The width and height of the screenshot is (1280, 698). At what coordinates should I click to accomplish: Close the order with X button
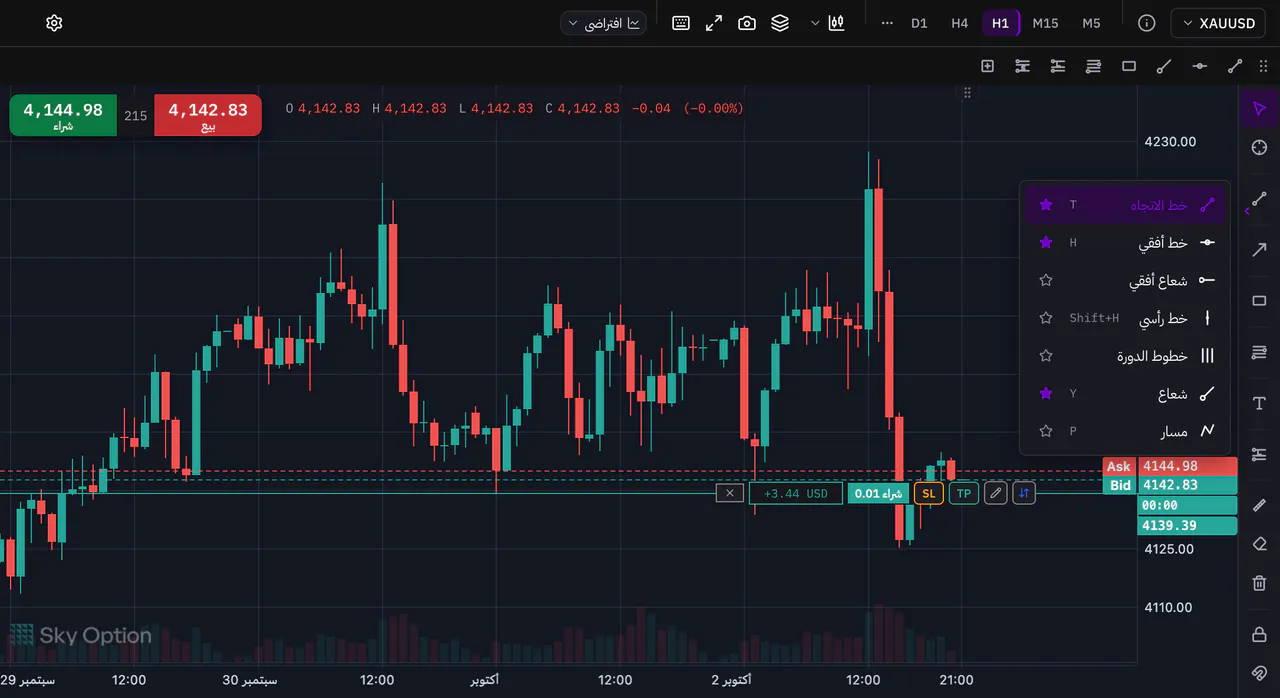click(x=730, y=493)
